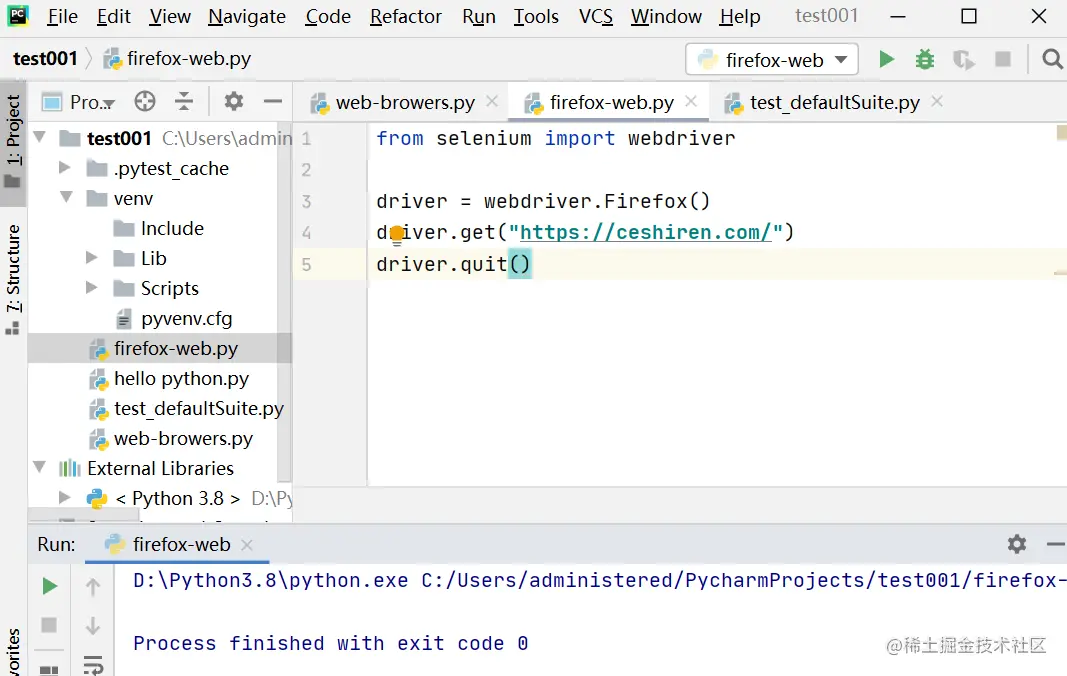
Task: Open the View menu
Action: [x=170, y=16]
